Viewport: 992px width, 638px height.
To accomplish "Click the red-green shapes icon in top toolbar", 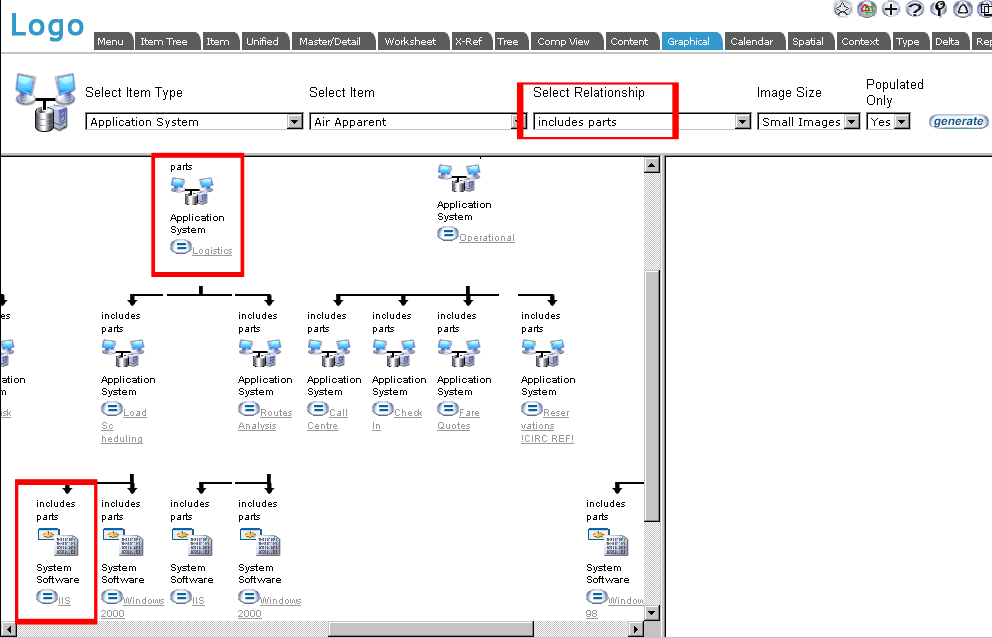I will [x=866, y=9].
